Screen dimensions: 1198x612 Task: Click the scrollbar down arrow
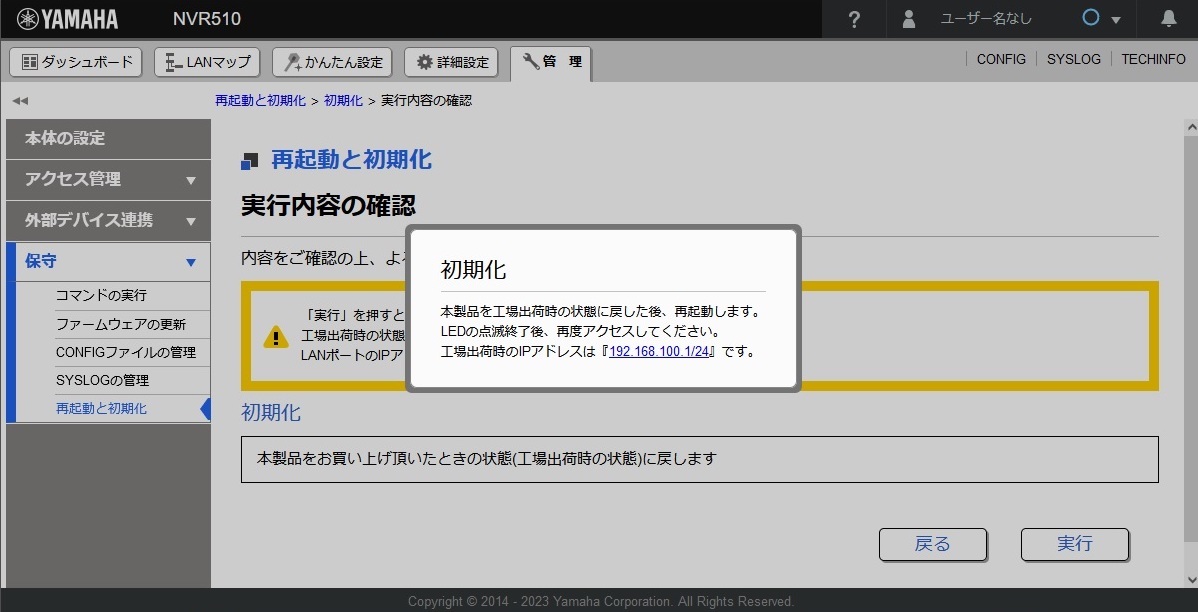[x=1190, y=579]
